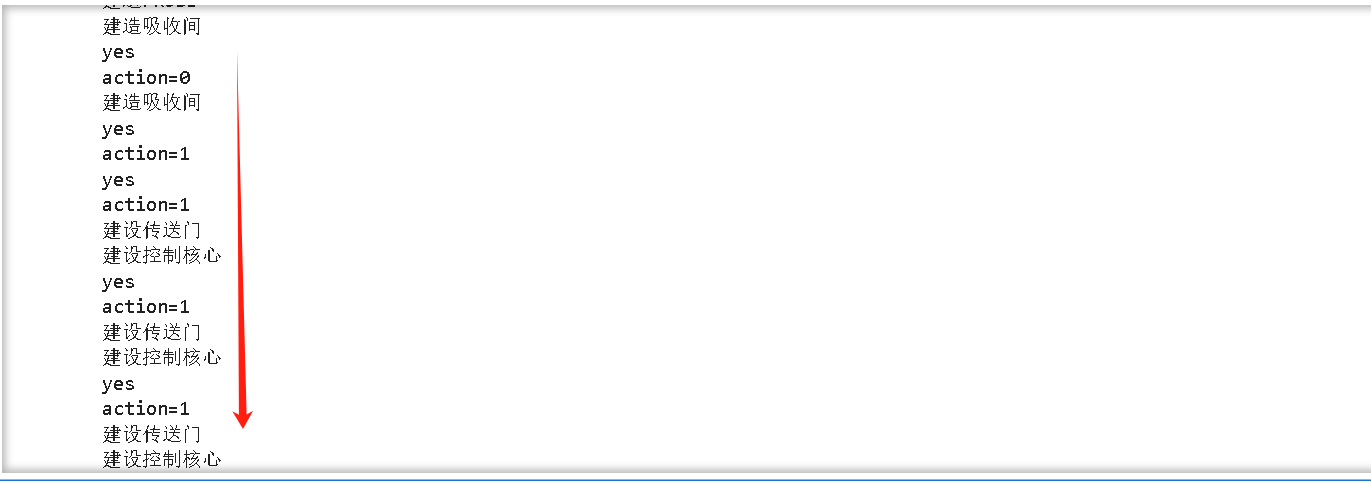Click the first "建设控制核心" output line
1371x483 pixels.
(x=162, y=256)
